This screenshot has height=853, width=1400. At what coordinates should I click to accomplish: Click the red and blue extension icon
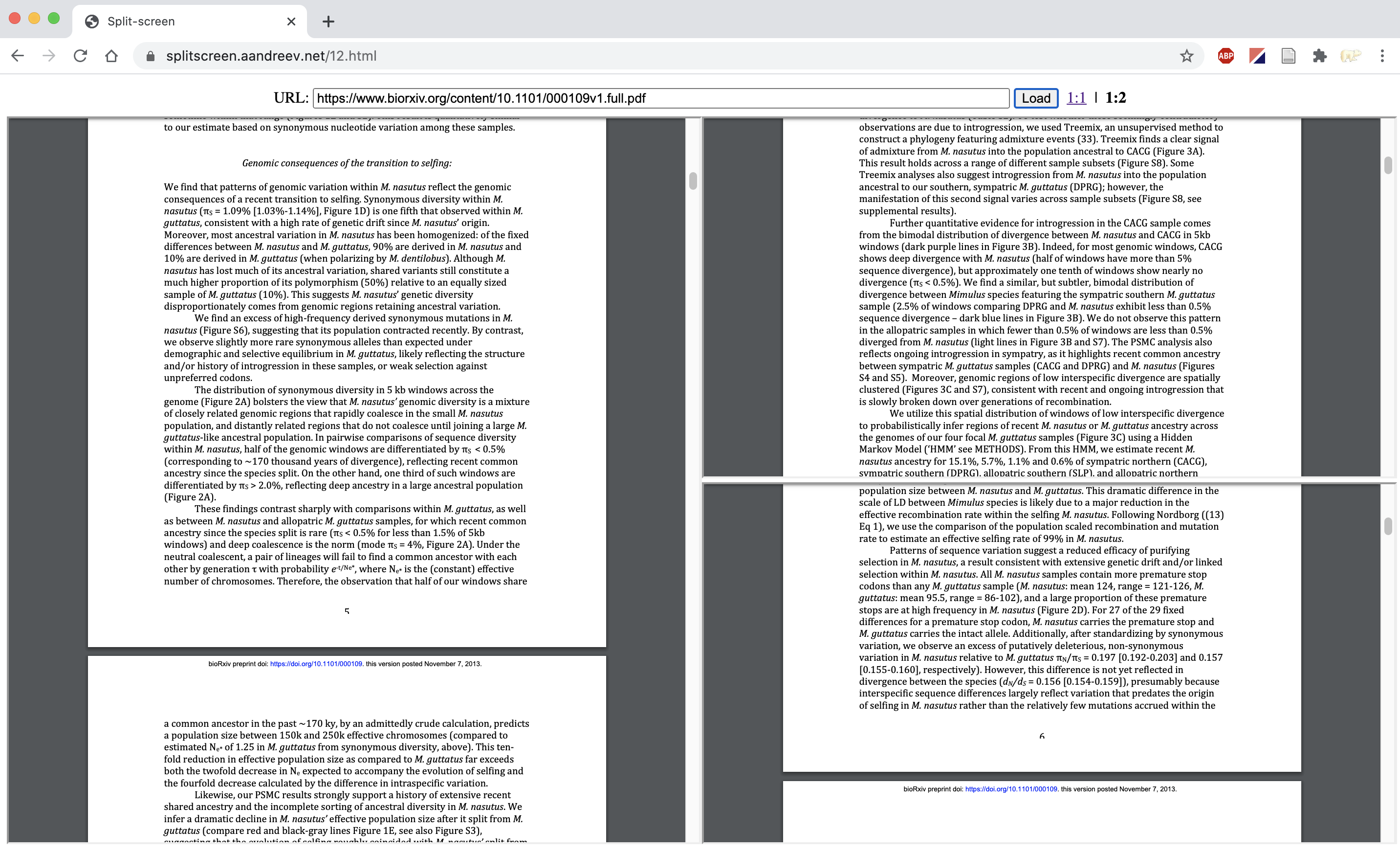[x=1257, y=56]
